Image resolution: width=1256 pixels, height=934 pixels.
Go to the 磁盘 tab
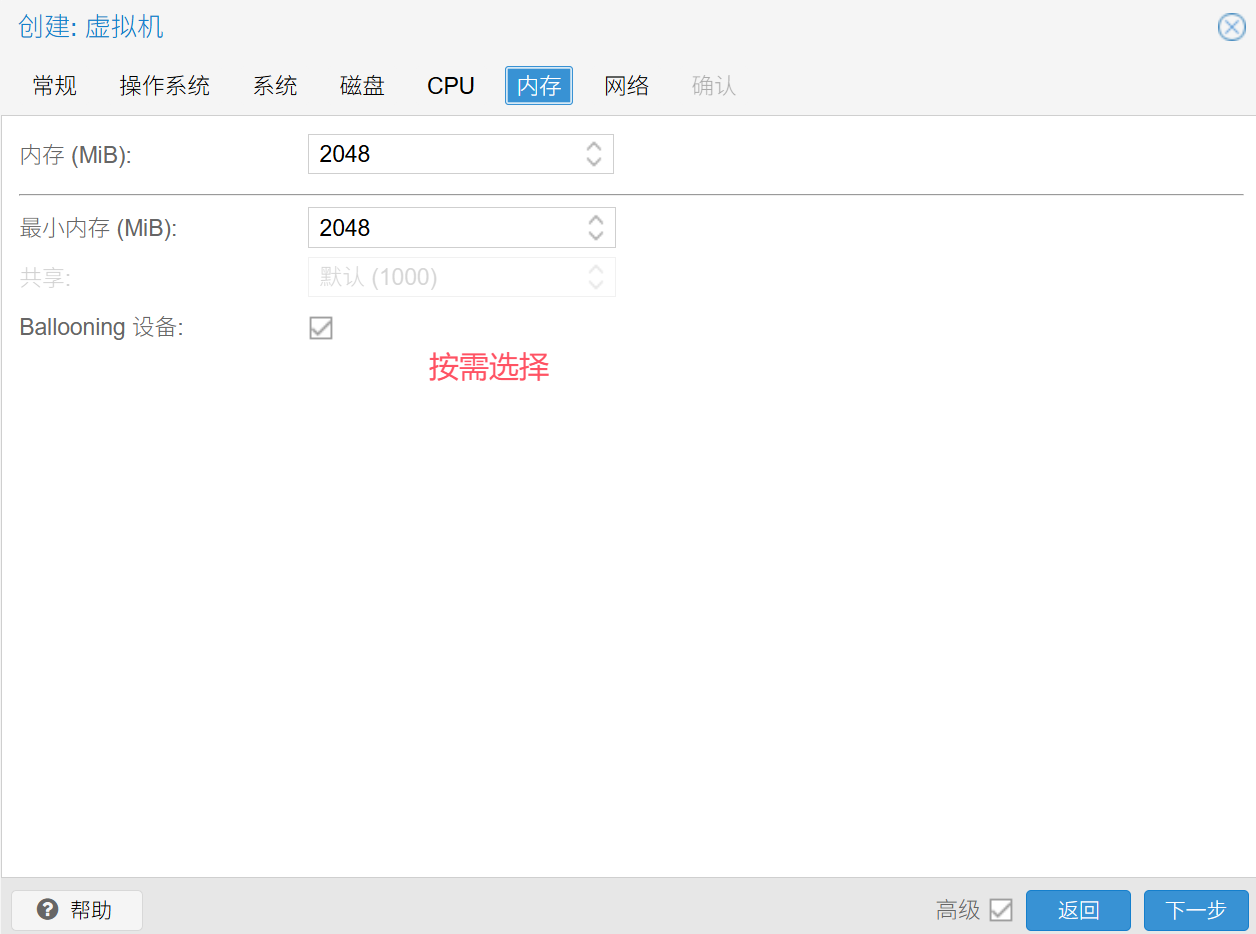coord(362,86)
